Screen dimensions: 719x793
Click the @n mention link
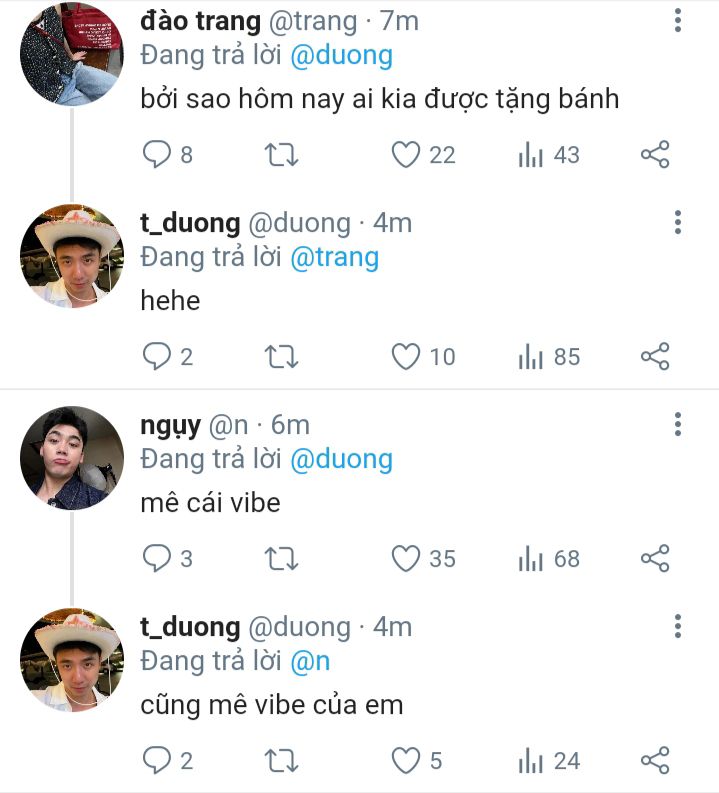(310, 662)
